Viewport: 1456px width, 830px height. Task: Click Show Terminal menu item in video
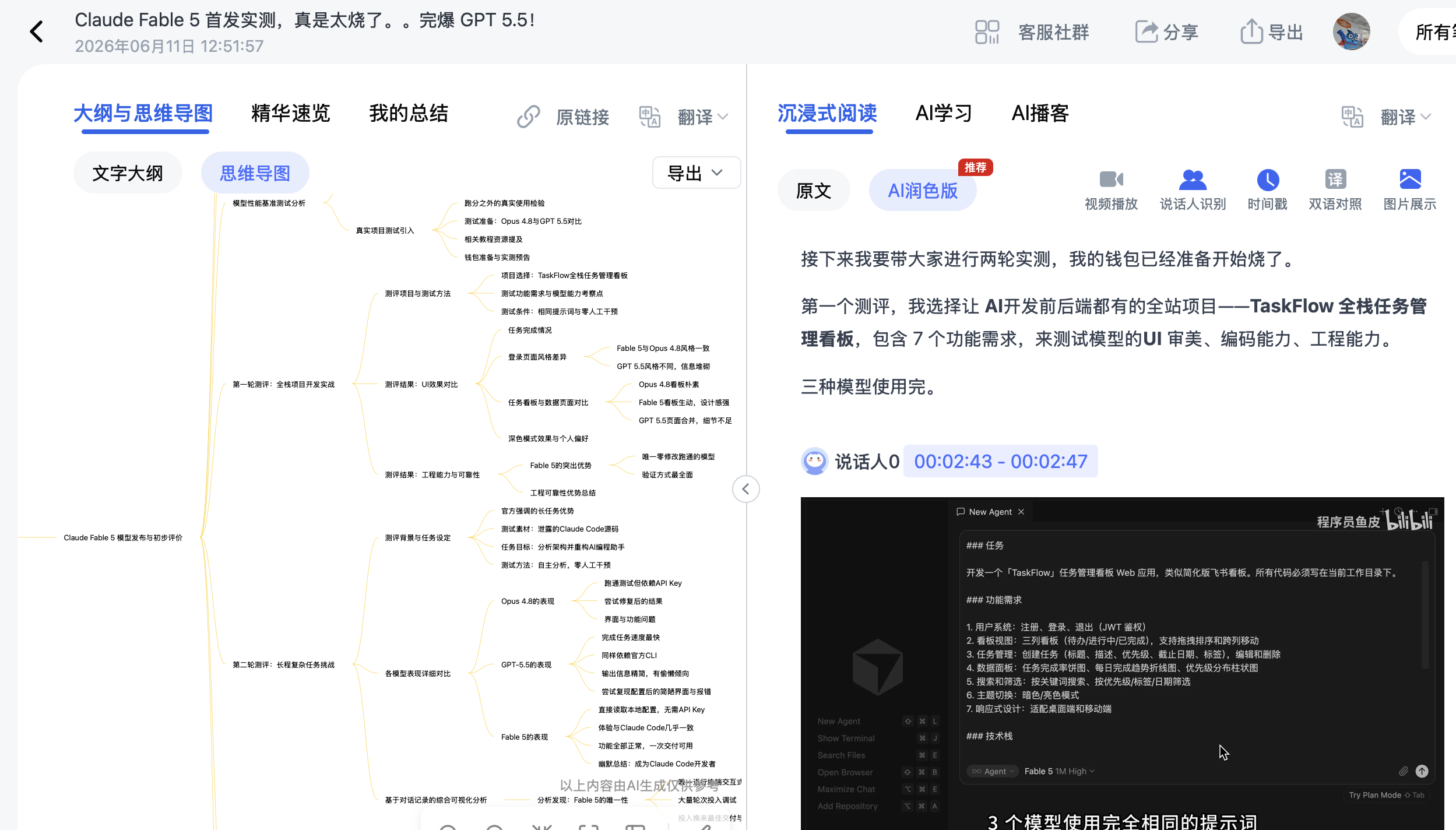click(x=845, y=738)
